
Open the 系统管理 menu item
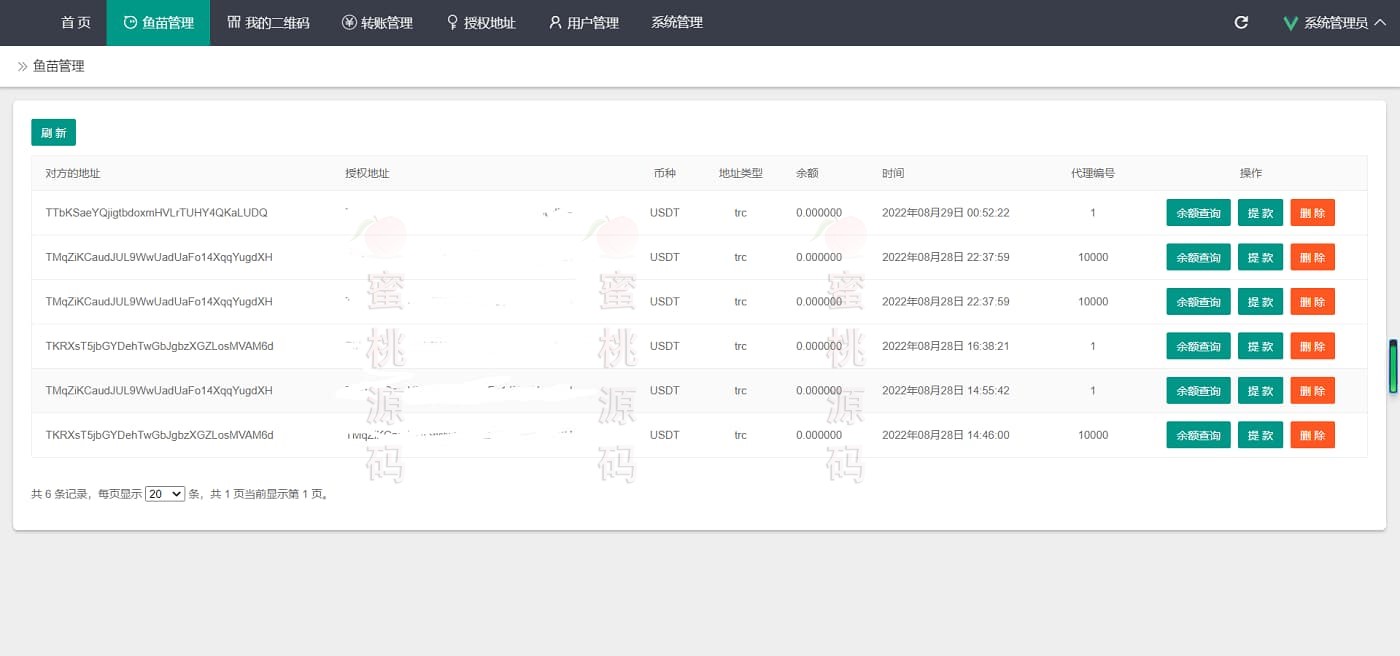677,22
